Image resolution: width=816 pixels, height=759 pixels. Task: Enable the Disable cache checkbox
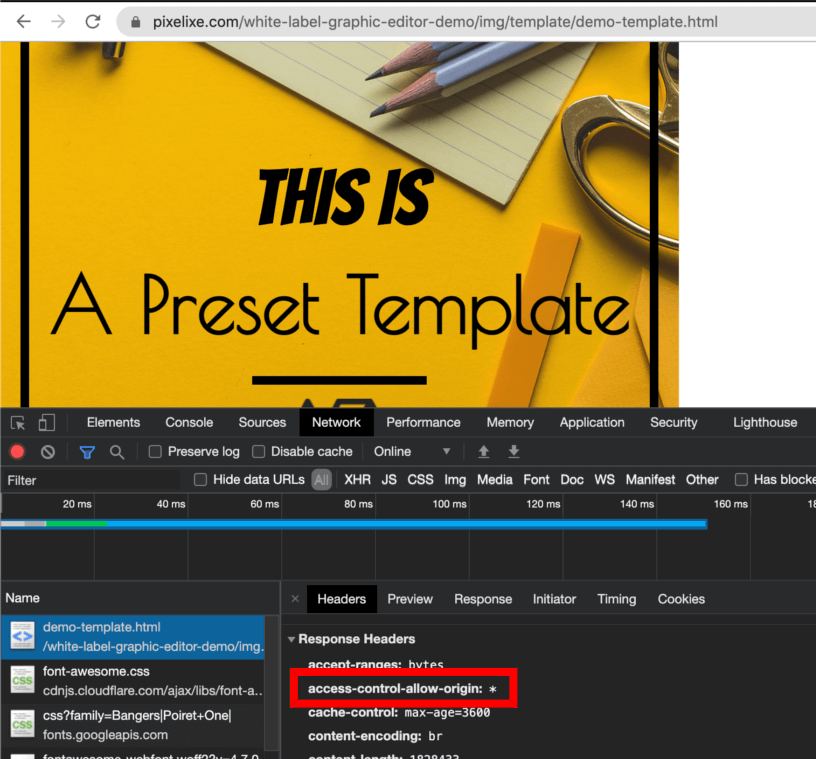click(x=259, y=452)
